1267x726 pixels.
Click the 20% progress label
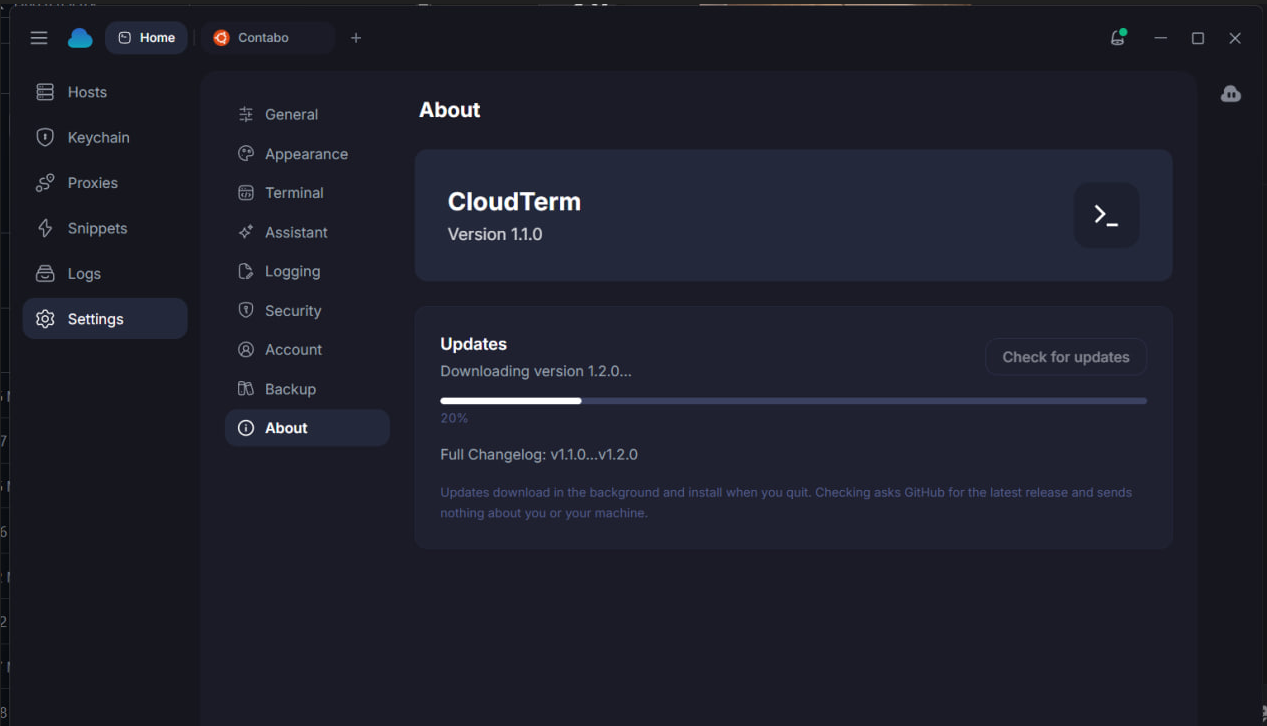tap(454, 418)
